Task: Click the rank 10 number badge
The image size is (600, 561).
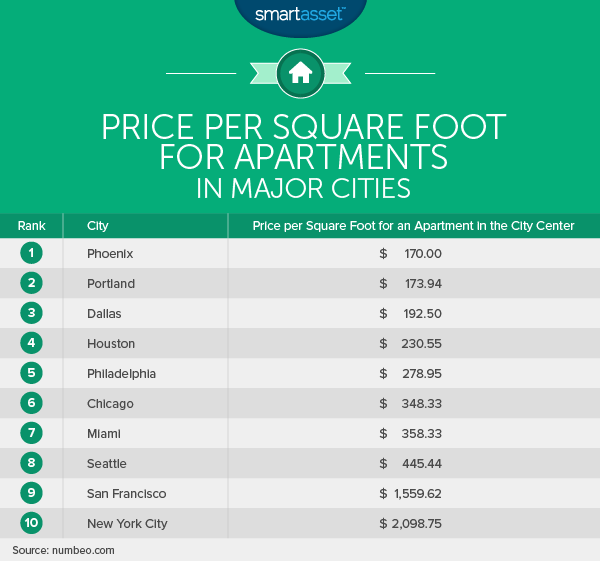Action: coord(31,523)
